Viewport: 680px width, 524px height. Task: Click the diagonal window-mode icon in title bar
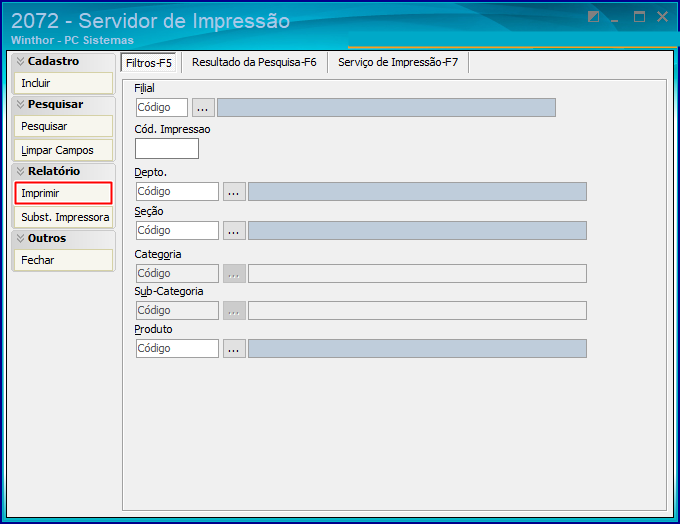tap(593, 16)
